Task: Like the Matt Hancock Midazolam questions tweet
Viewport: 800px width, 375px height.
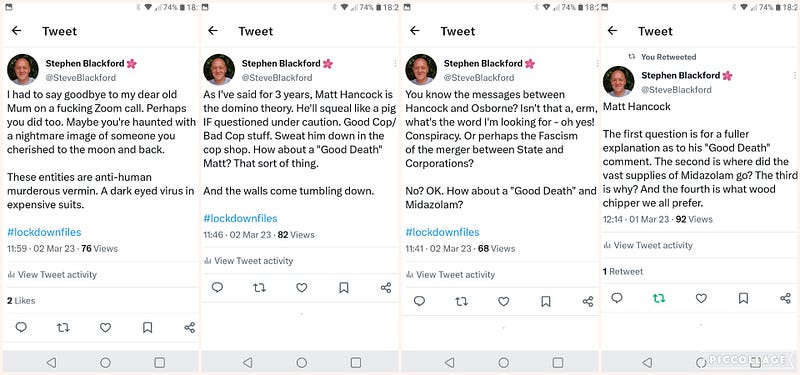Action: (701, 298)
